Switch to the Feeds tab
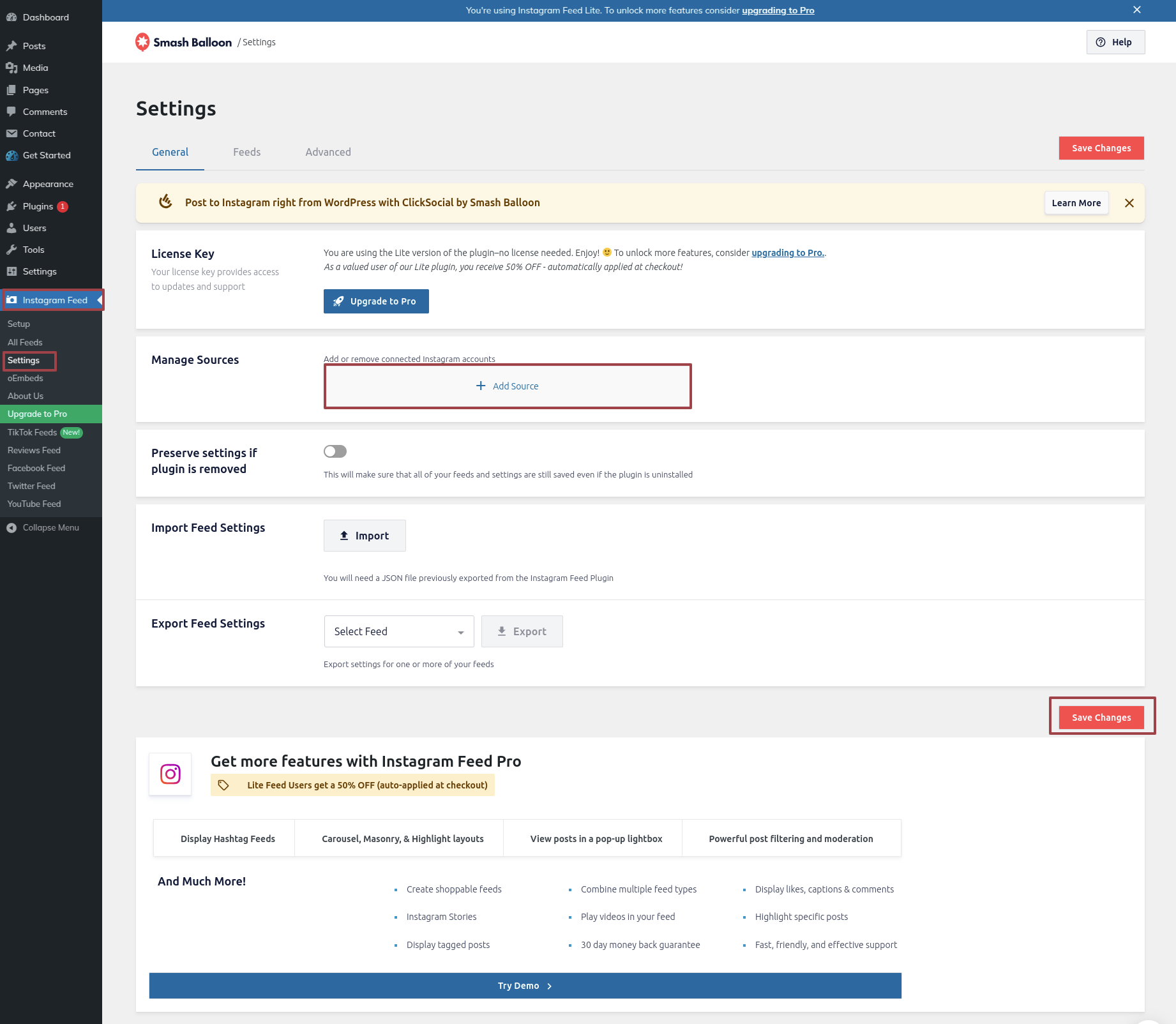This screenshot has width=1176, height=1024. [246, 152]
